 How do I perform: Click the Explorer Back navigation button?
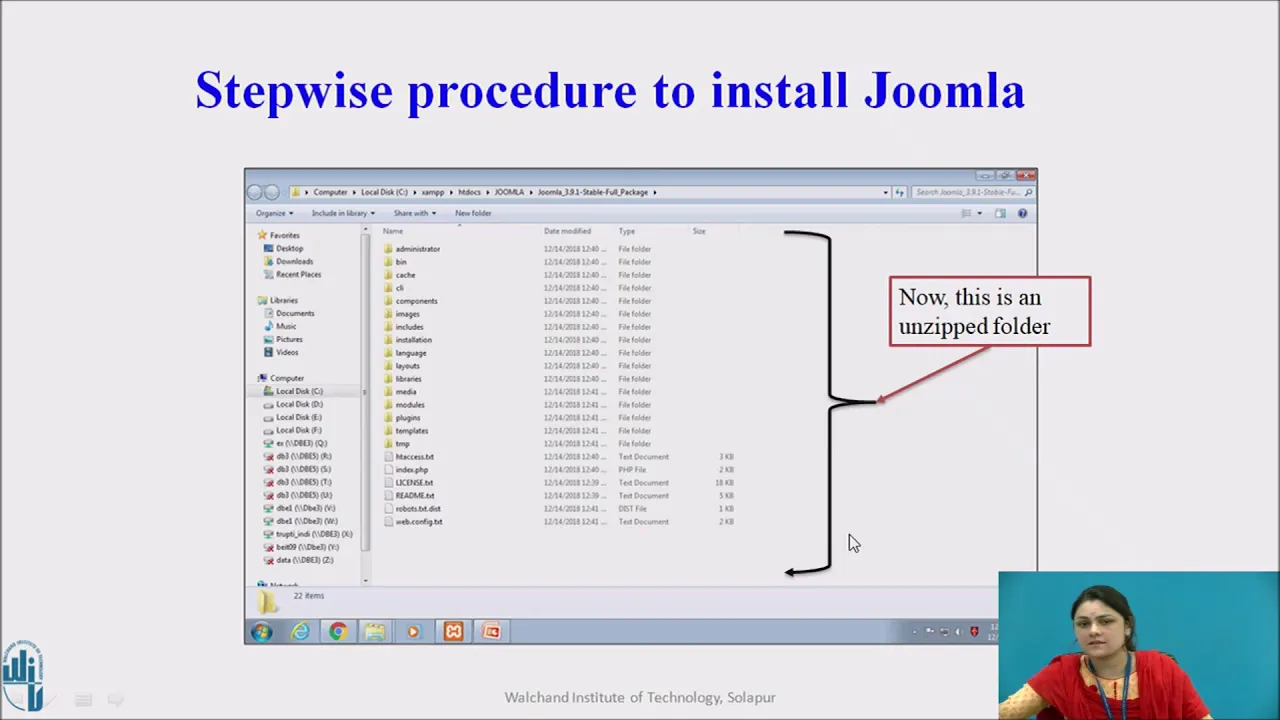254,192
